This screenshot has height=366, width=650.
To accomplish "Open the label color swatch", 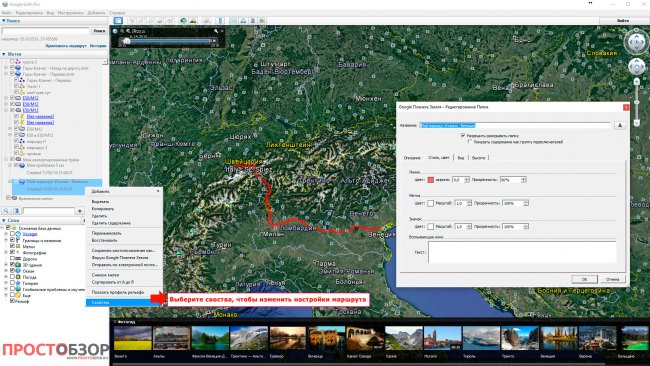I will (x=431, y=203).
